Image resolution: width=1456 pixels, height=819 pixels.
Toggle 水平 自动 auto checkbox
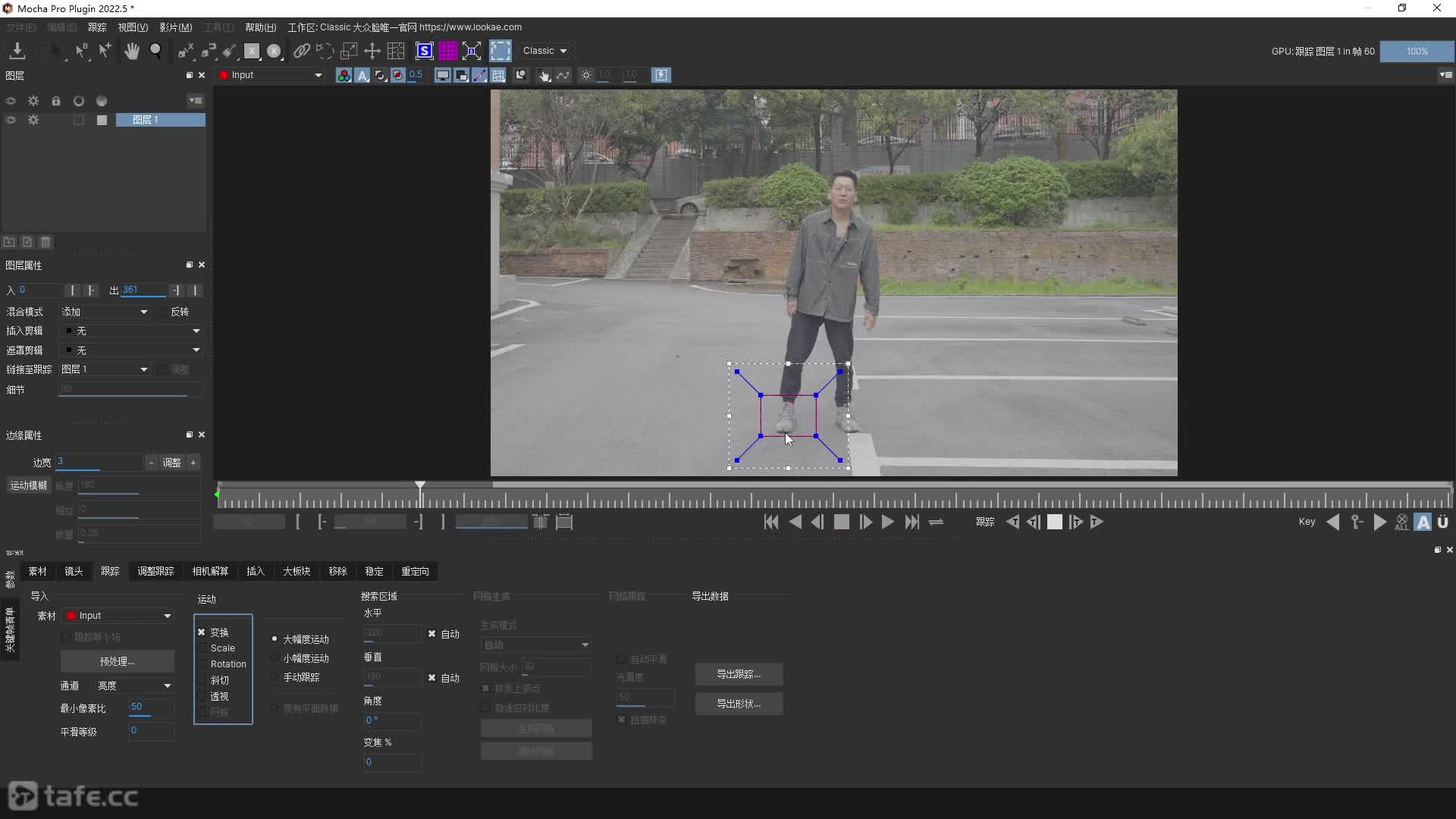coord(431,634)
